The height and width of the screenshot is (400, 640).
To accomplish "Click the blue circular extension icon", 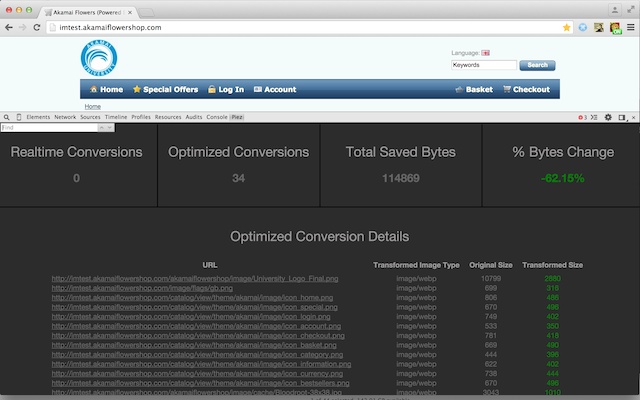I will pyautogui.click(x=582, y=27).
